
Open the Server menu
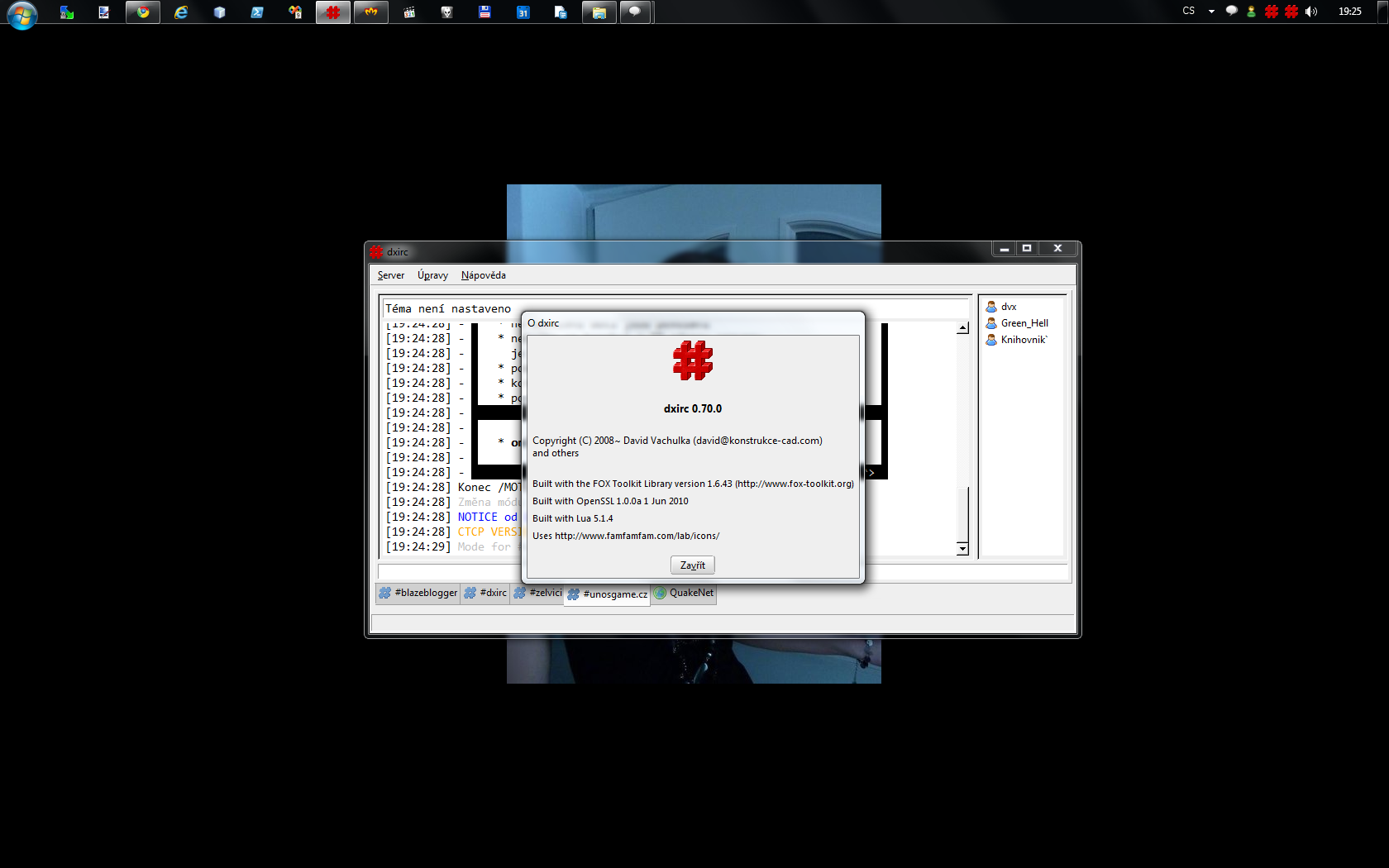pyautogui.click(x=391, y=275)
